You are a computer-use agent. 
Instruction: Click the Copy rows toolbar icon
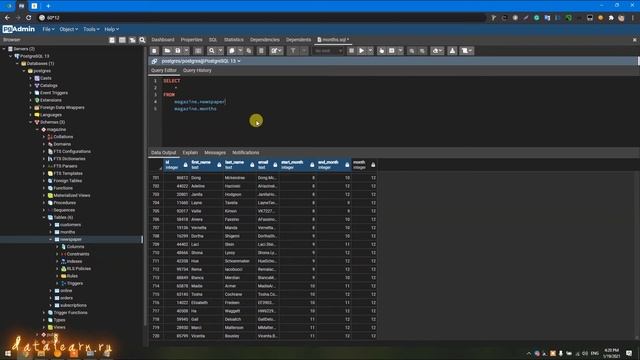pyautogui.click(x=232, y=51)
